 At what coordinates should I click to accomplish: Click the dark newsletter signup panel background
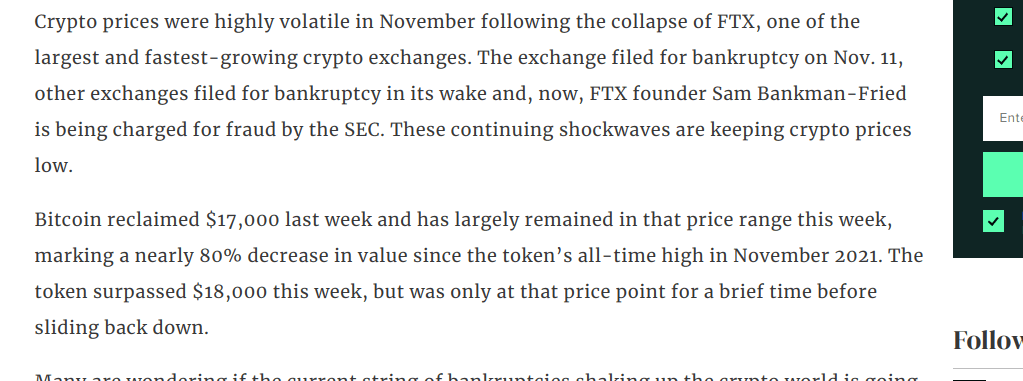pos(968,130)
